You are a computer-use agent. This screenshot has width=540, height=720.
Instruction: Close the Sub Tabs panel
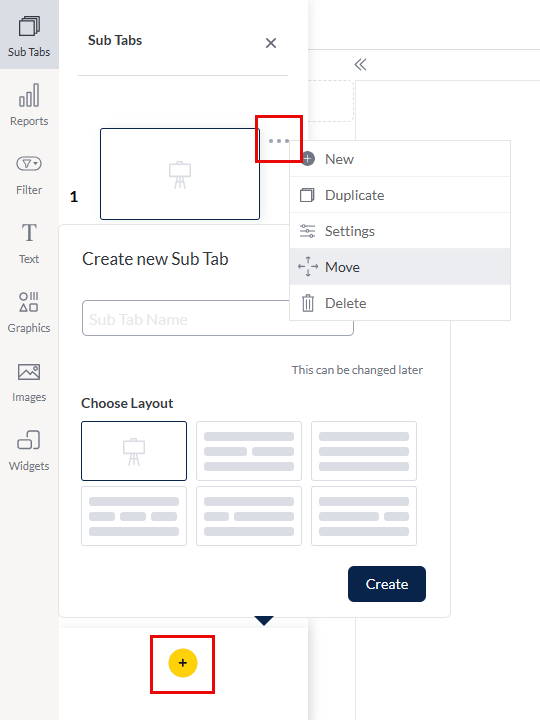tap(271, 43)
